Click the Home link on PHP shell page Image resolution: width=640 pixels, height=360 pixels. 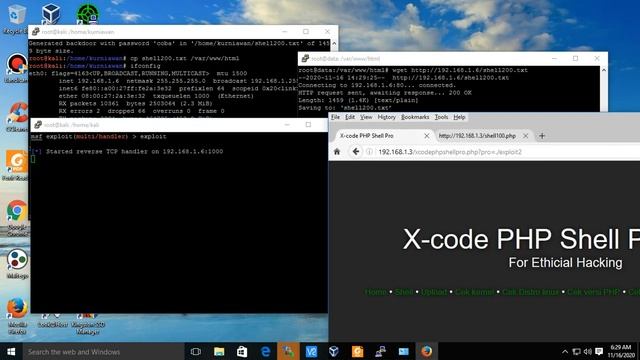376,292
